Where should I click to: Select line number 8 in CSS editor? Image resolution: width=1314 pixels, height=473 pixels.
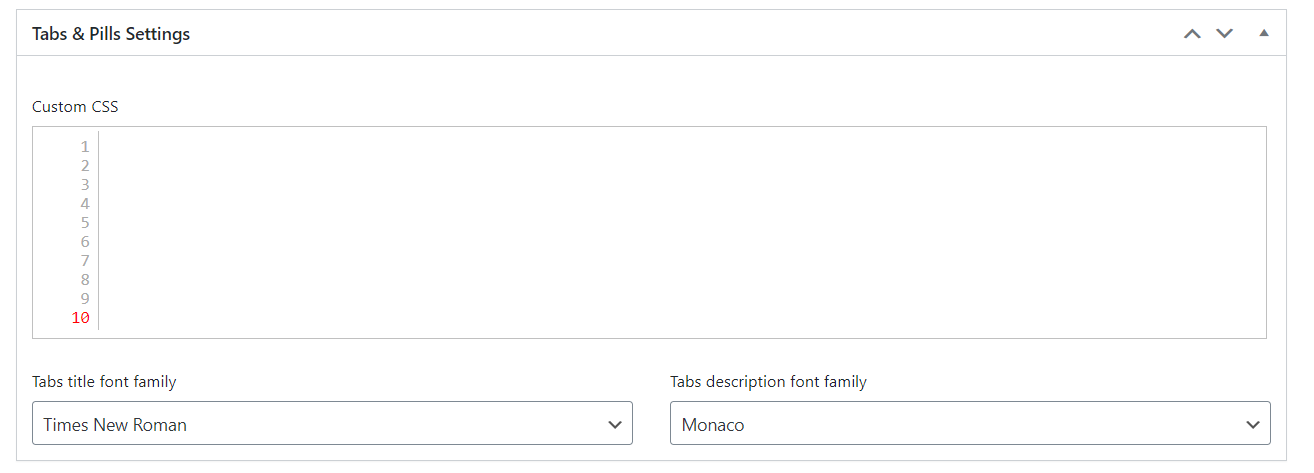(x=85, y=280)
